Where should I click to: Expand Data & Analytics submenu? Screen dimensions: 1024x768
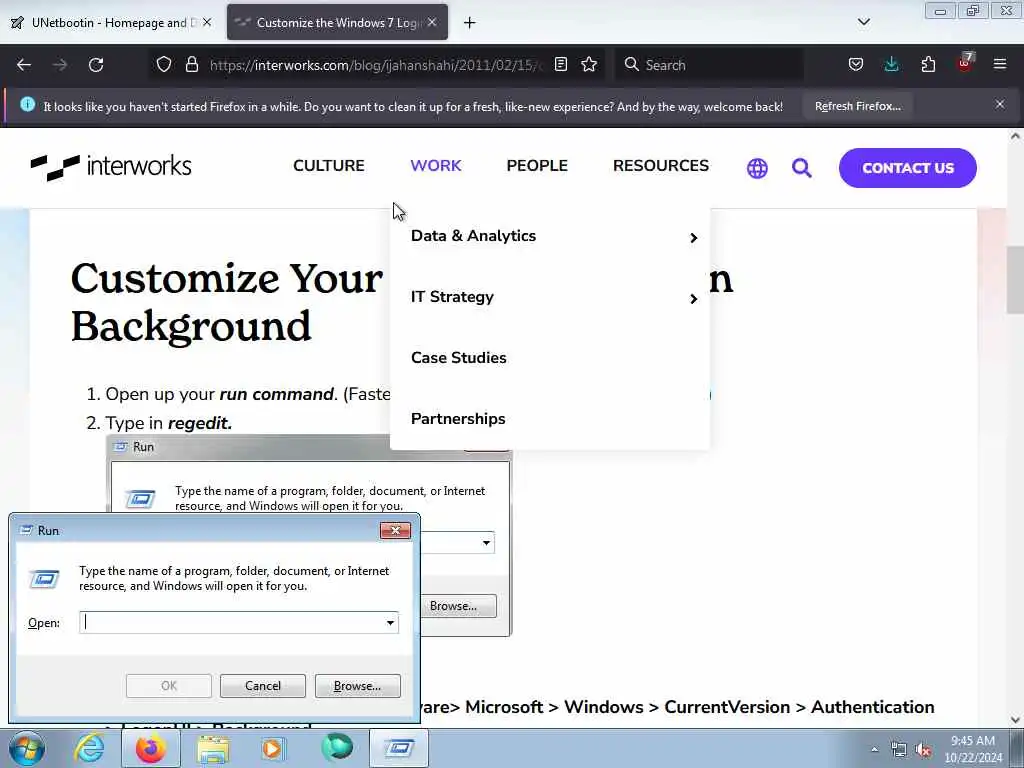[x=694, y=238]
